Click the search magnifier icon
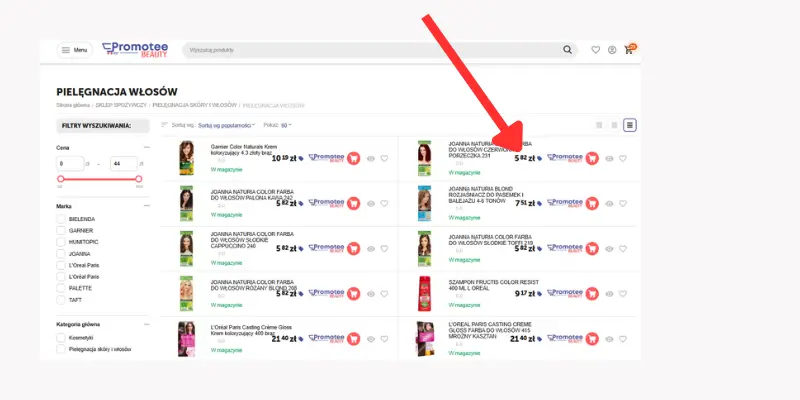Image resolution: width=800 pixels, height=400 pixels. click(568, 50)
